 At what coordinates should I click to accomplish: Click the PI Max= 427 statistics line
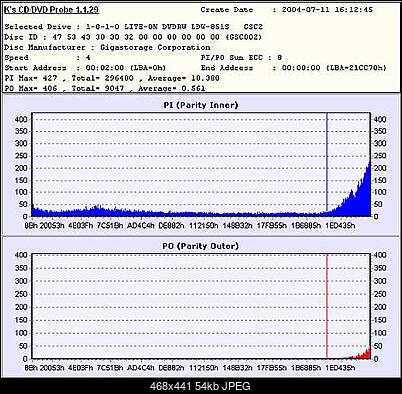click(112, 78)
